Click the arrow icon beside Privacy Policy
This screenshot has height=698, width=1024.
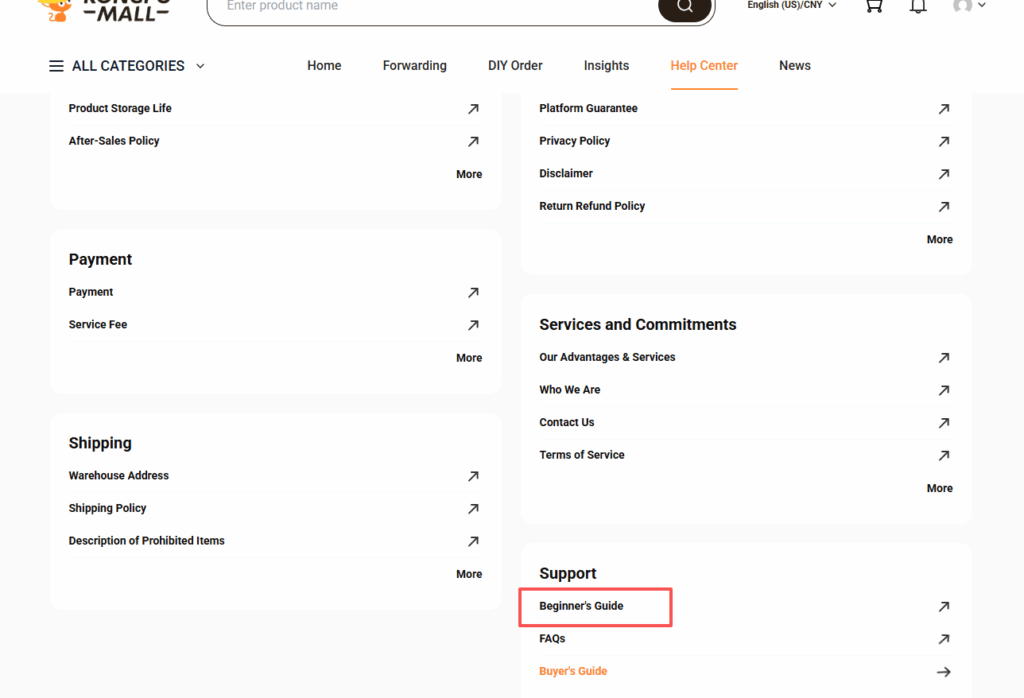pyautogui.click(x=943, y=141)
